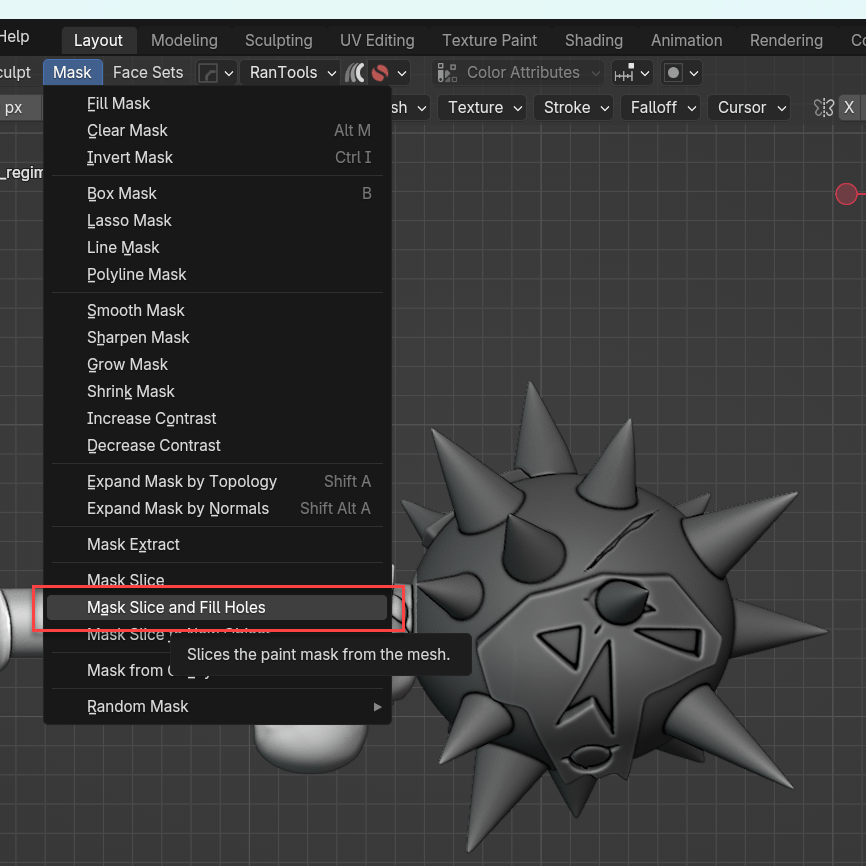Image resolution: width=866 pixels, height=866 pixels.
Task: Switch to the Sculpting workspace tab
Action: (x=278, y=41)
